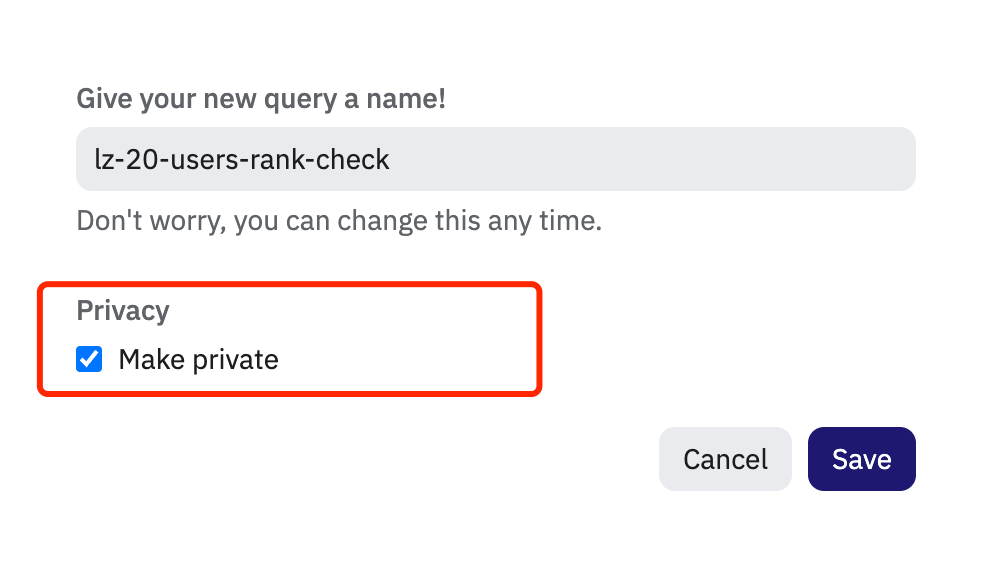Click the gray Cancel button
The height and width of the screenshot is (564, 988).
[725, 459]
